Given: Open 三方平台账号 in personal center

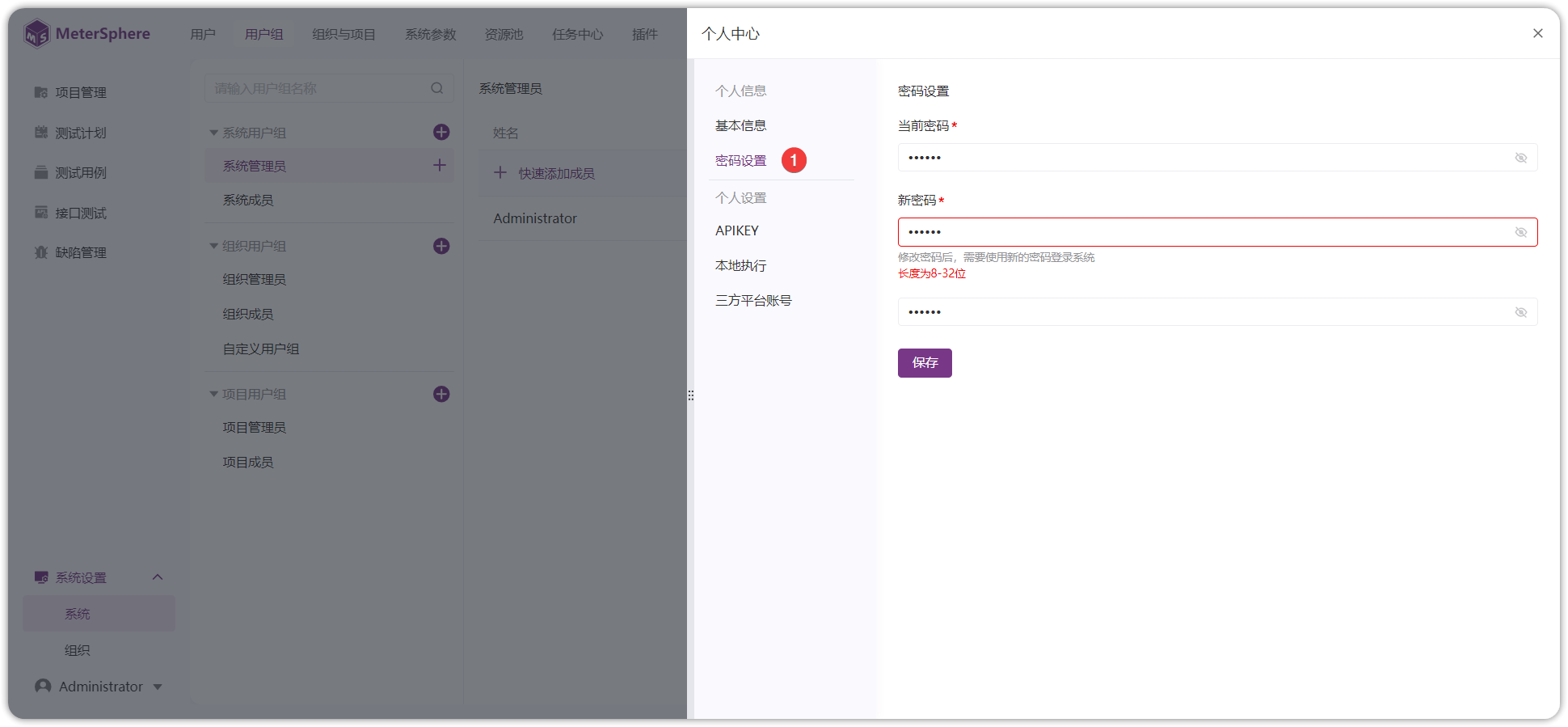Looking at the screenshot, I should click(753, 300).
